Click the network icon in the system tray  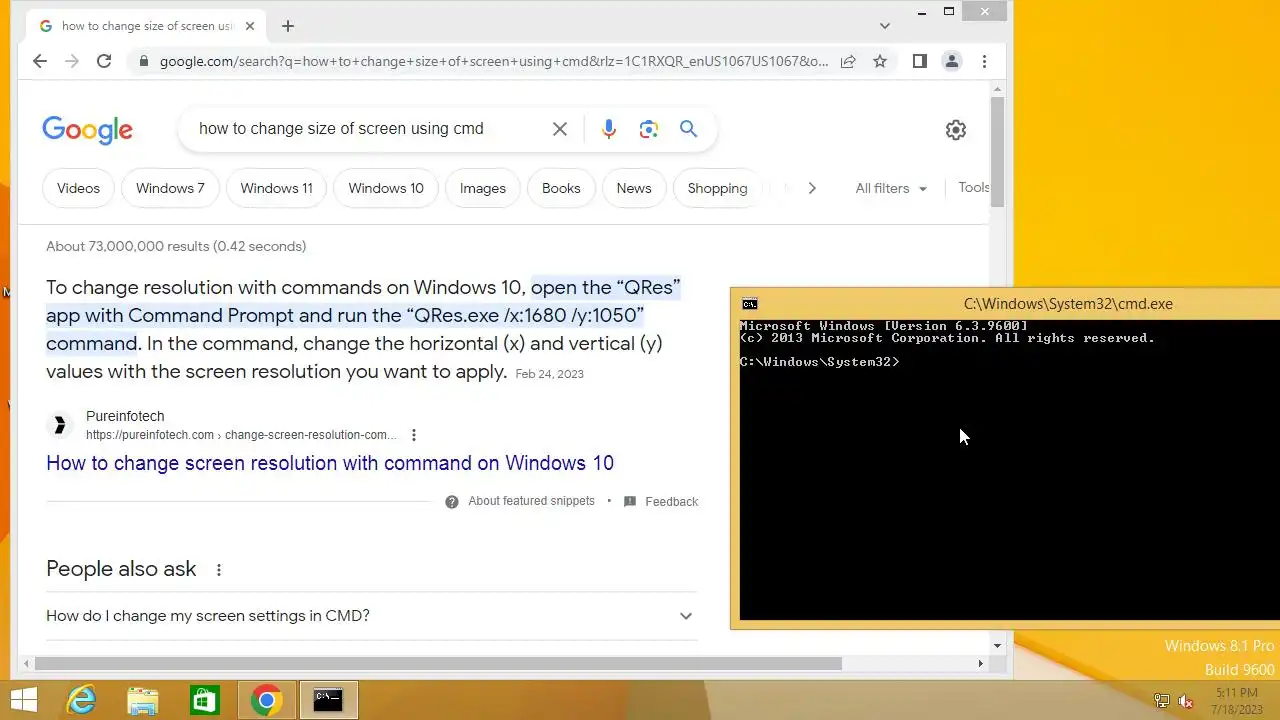[x=1162, y=701]
